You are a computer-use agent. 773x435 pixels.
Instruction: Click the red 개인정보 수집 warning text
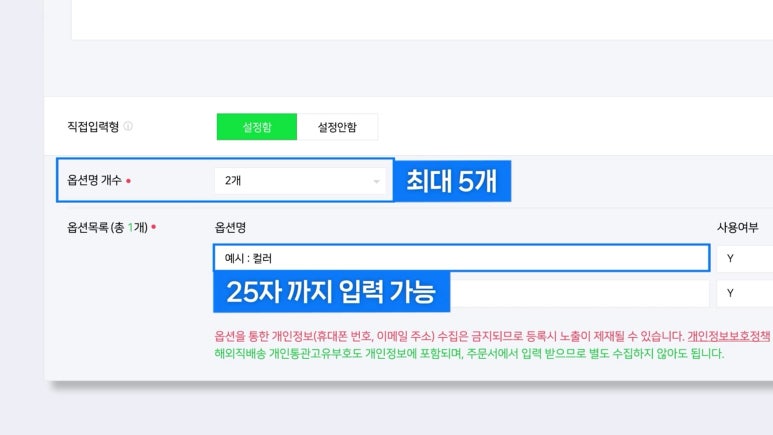[x=440, y=336]
